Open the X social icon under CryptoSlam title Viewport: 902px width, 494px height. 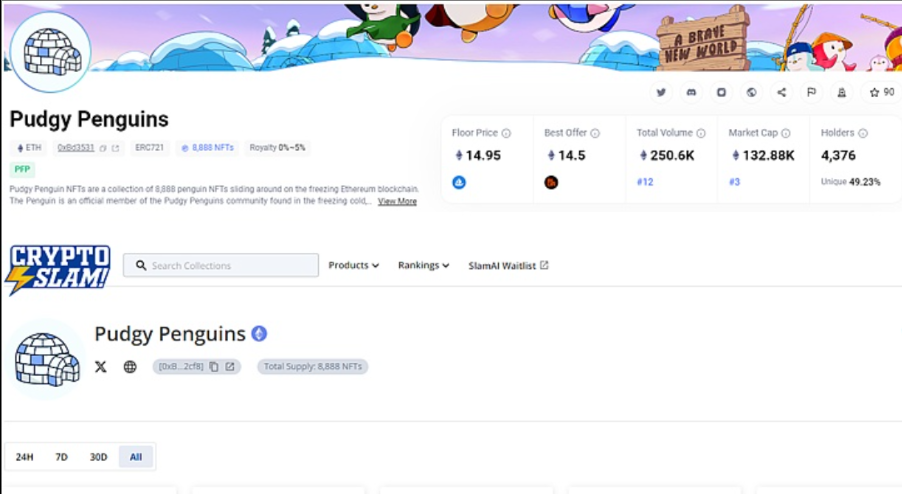point(101,366)
